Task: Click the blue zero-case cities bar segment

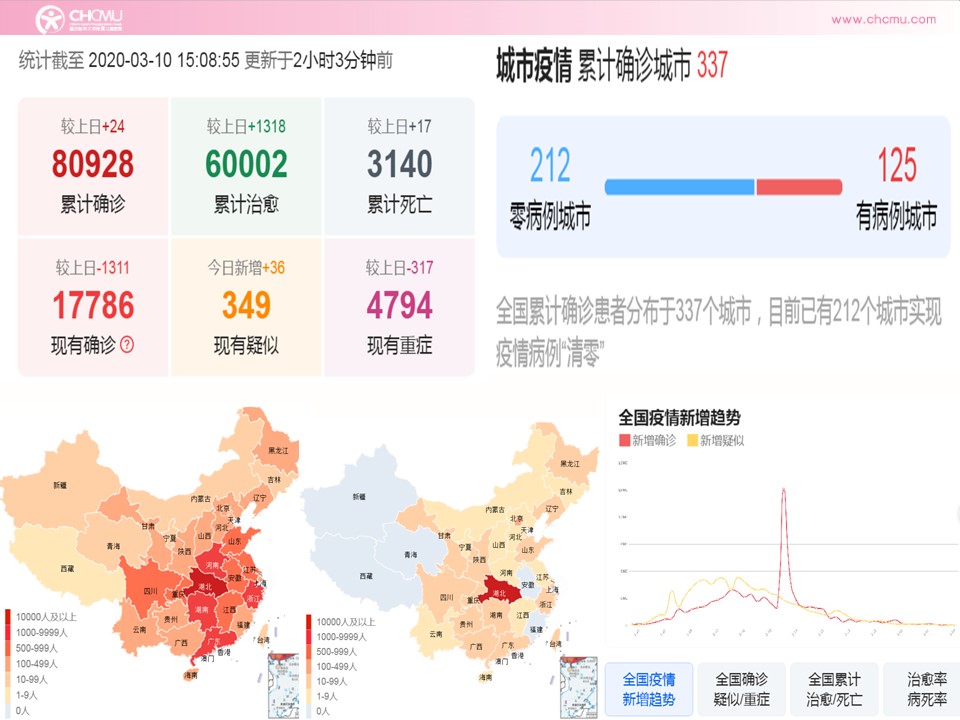Action: click(x=679, y=187)
